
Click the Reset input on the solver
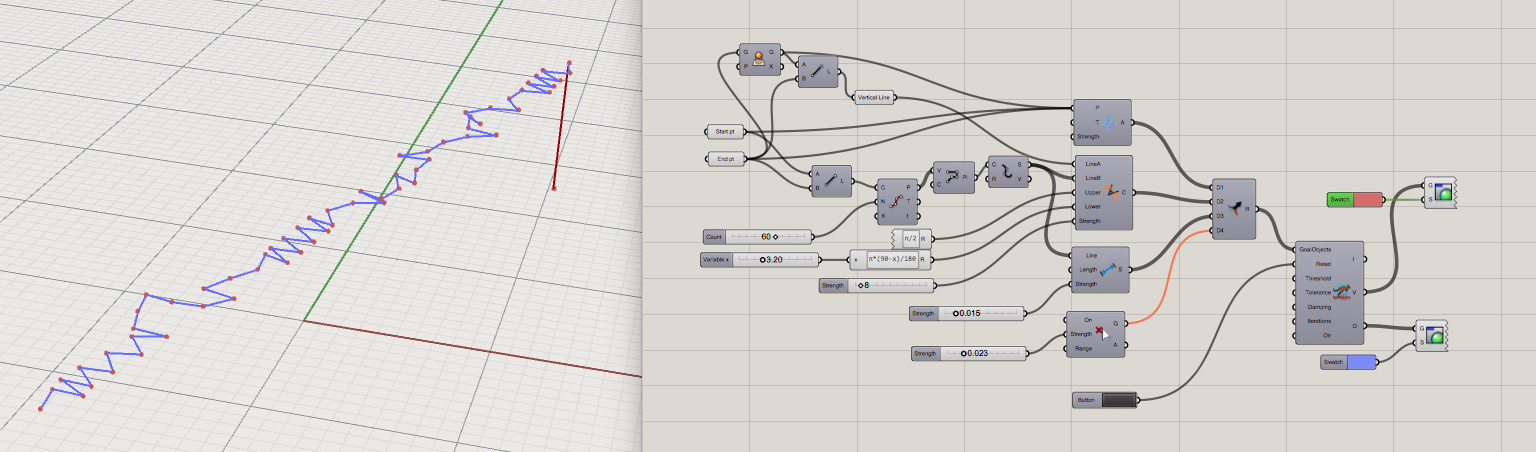1323,264
